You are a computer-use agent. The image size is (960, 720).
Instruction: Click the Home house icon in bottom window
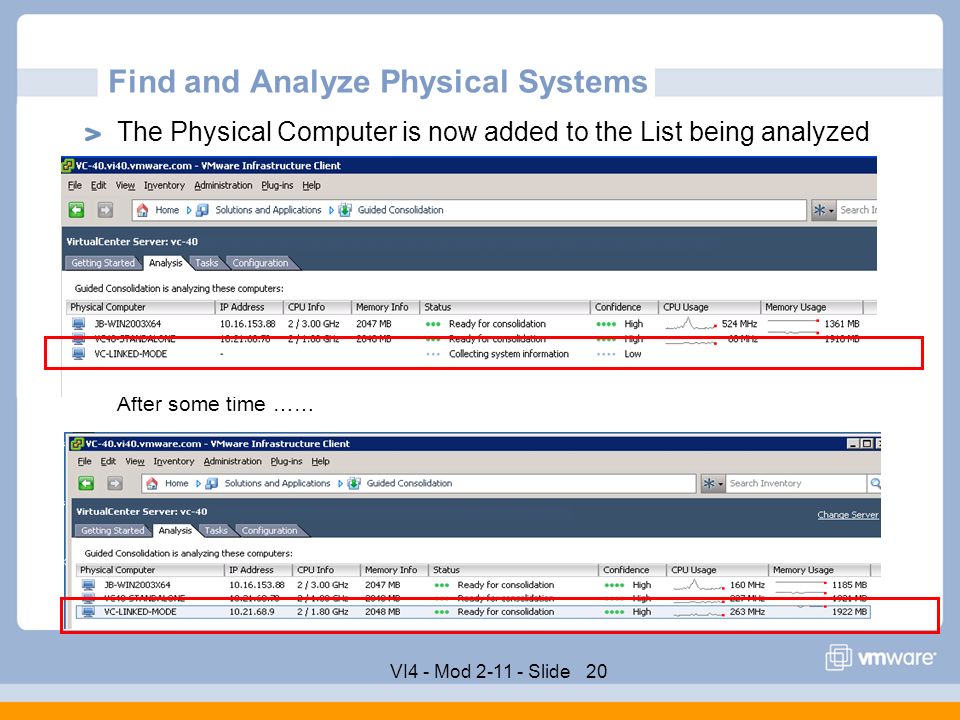coord(152,483)
